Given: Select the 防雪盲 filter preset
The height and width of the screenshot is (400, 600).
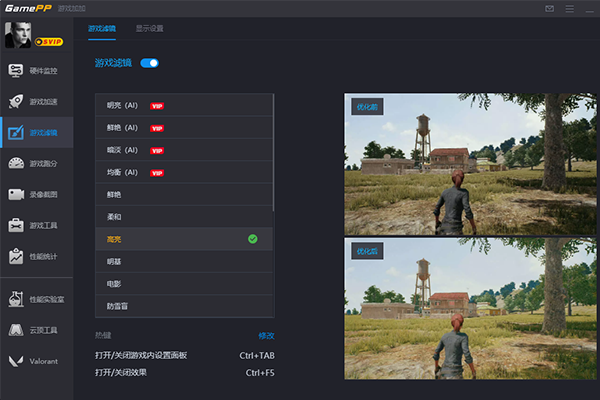Looking at the screenshot, I should [184, 306].
